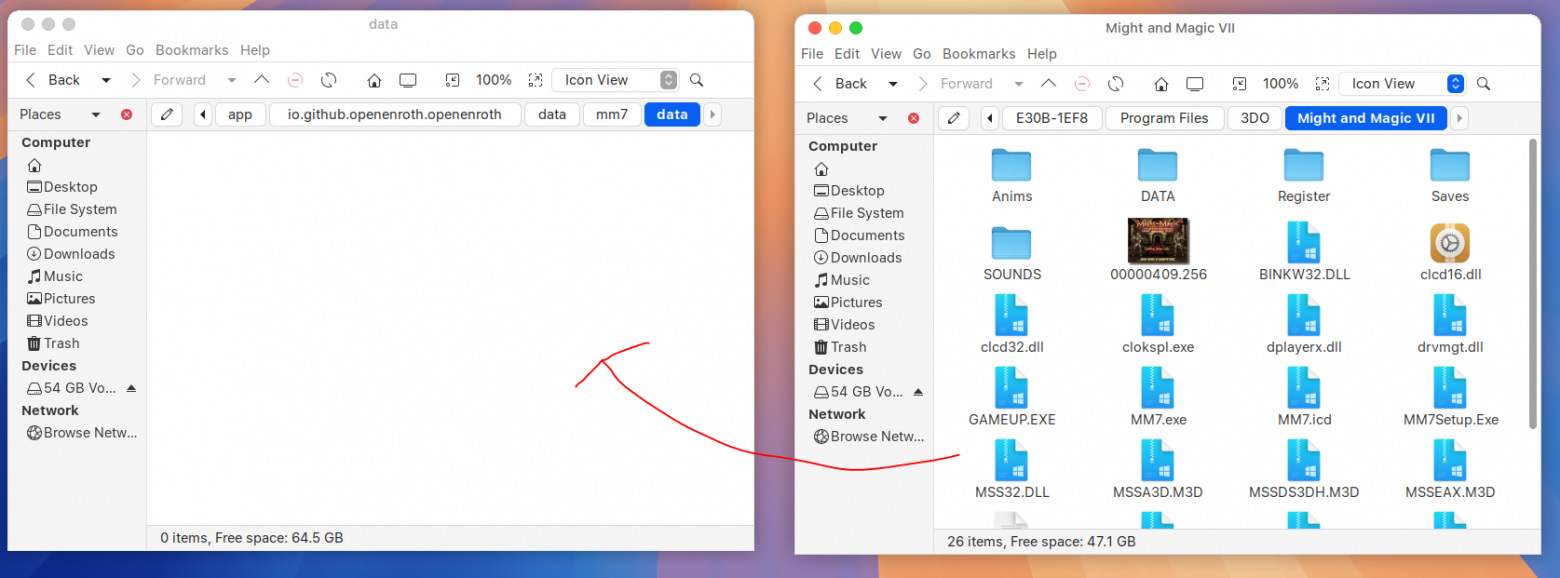Open Icon View combo box in Might and Magic VII window

pyautogui.click(x=1402, y=84)
